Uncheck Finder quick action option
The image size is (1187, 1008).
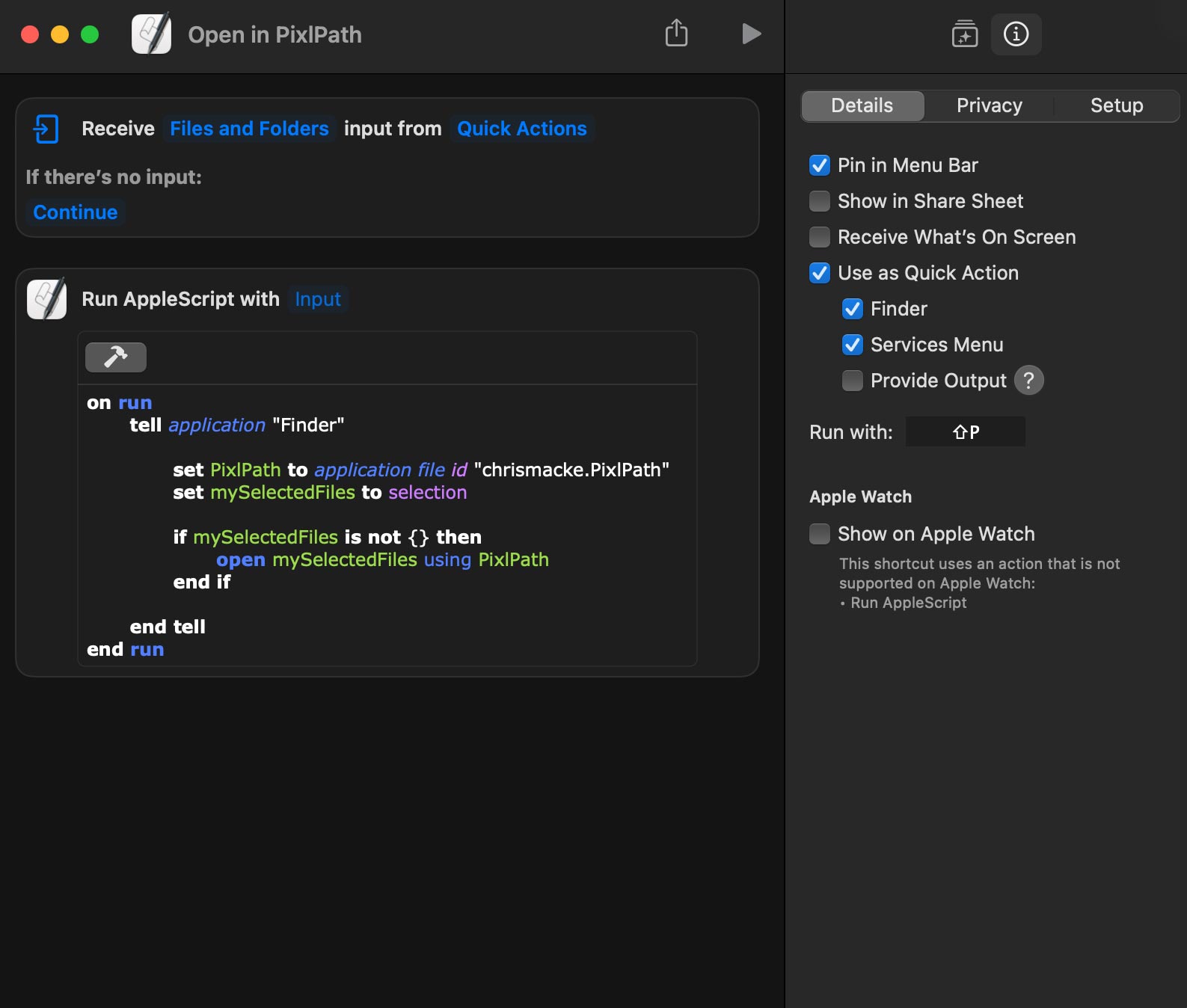853,309
